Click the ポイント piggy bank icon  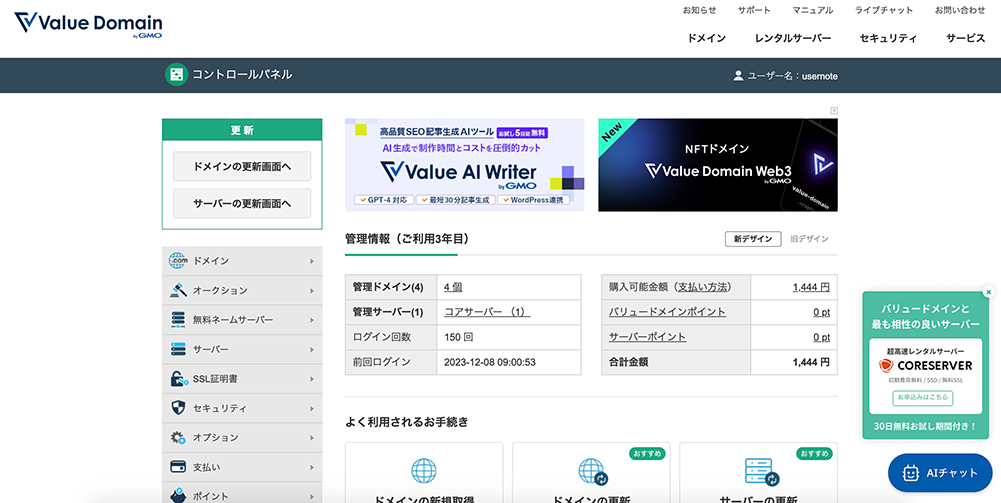[x=178, y=495]
